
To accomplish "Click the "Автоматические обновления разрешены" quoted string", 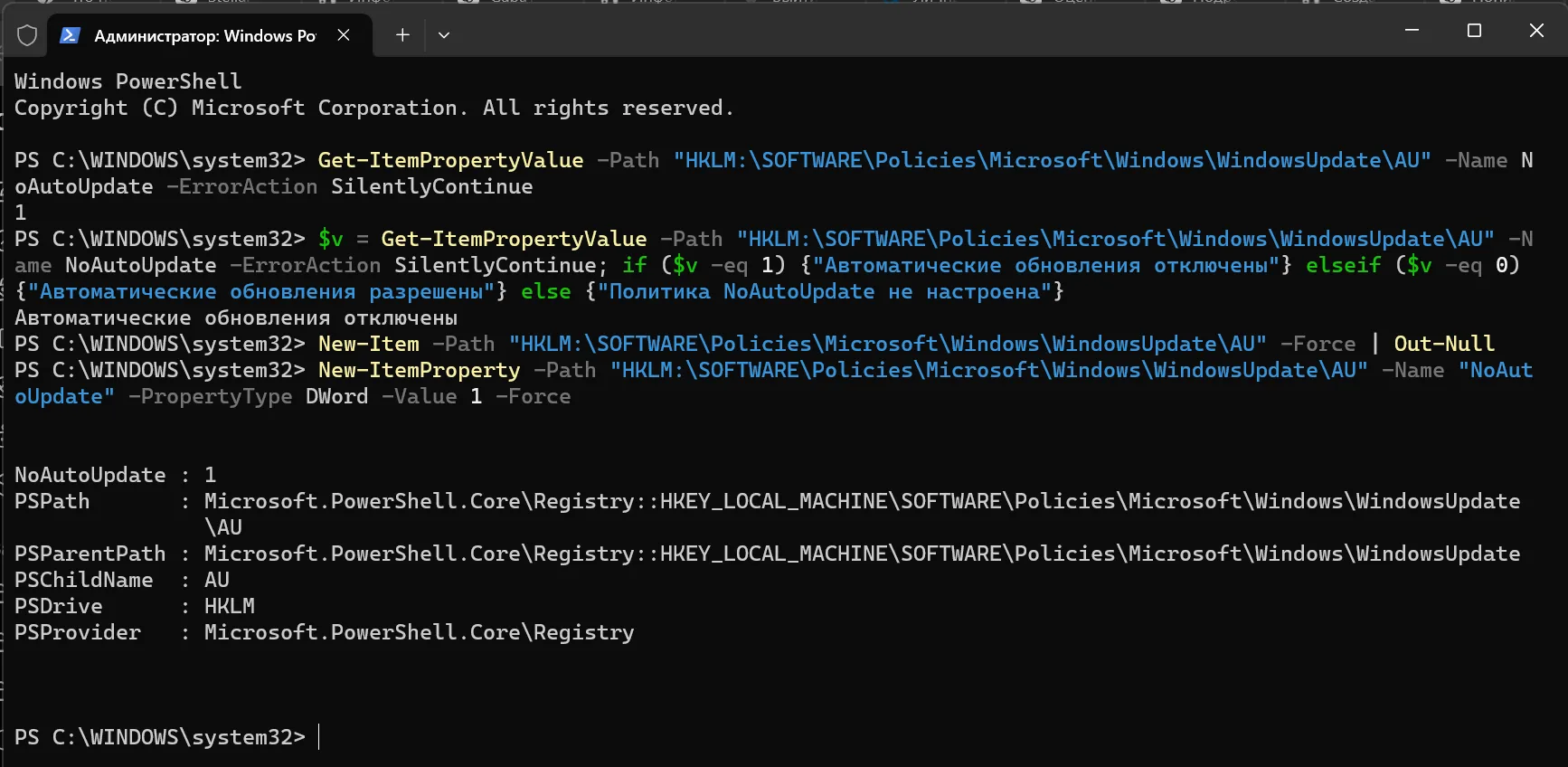I will click(x=268, y=291).
